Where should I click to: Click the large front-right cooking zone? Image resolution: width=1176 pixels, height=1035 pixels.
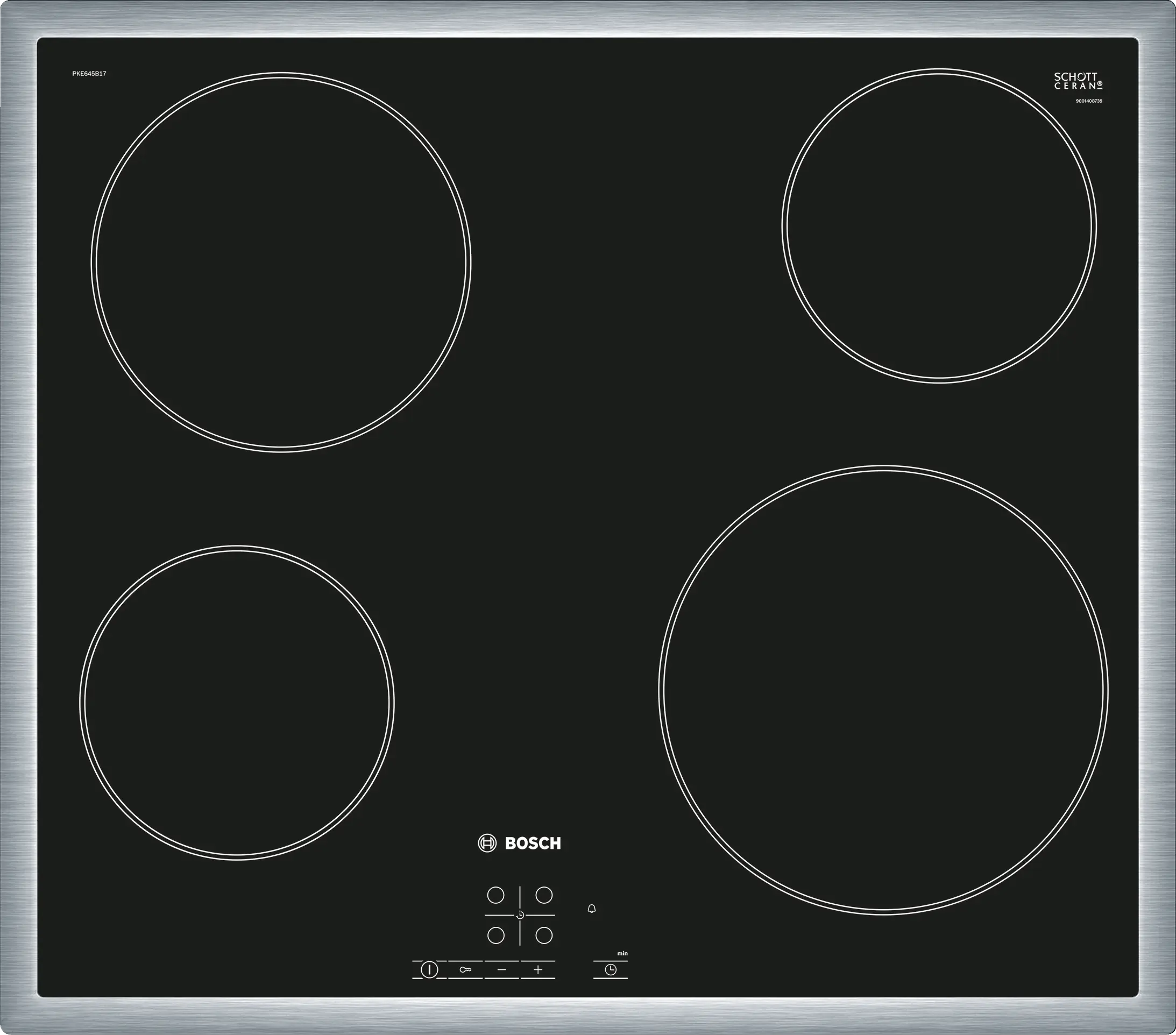tap(883, 690)
